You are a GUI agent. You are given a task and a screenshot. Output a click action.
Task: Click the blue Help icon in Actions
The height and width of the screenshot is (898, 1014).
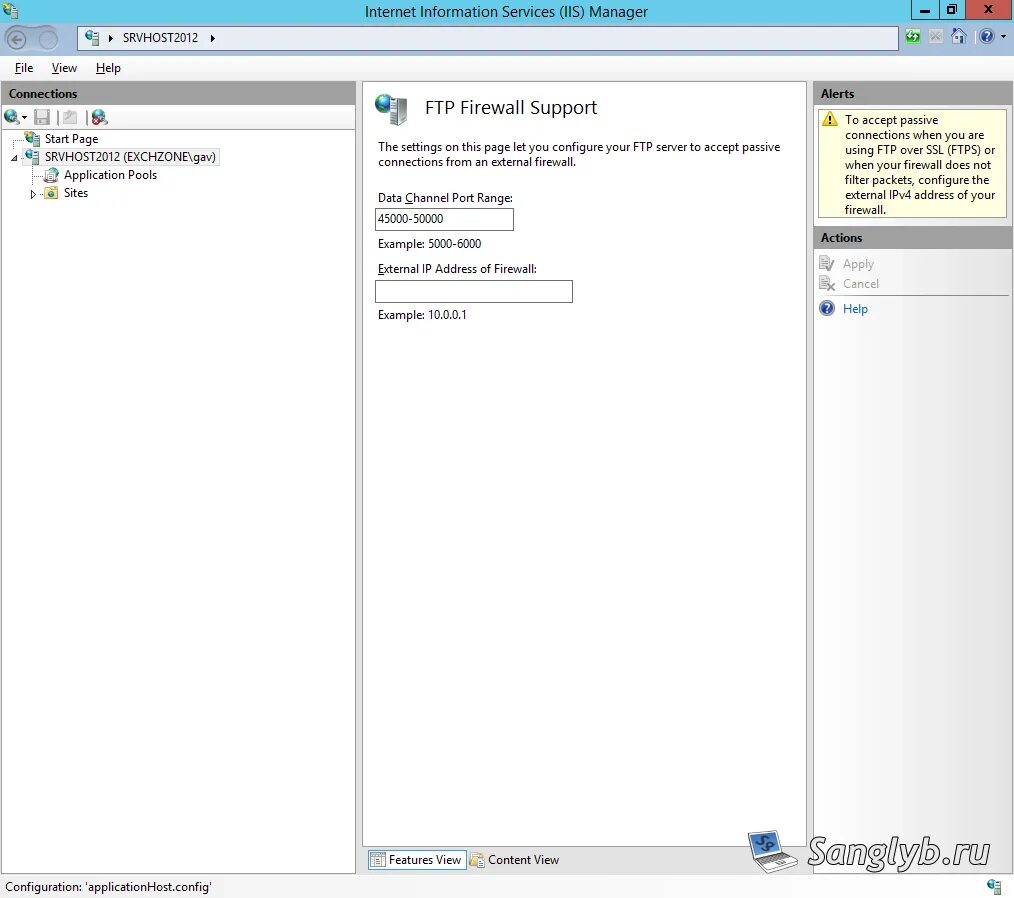(827, 308)
